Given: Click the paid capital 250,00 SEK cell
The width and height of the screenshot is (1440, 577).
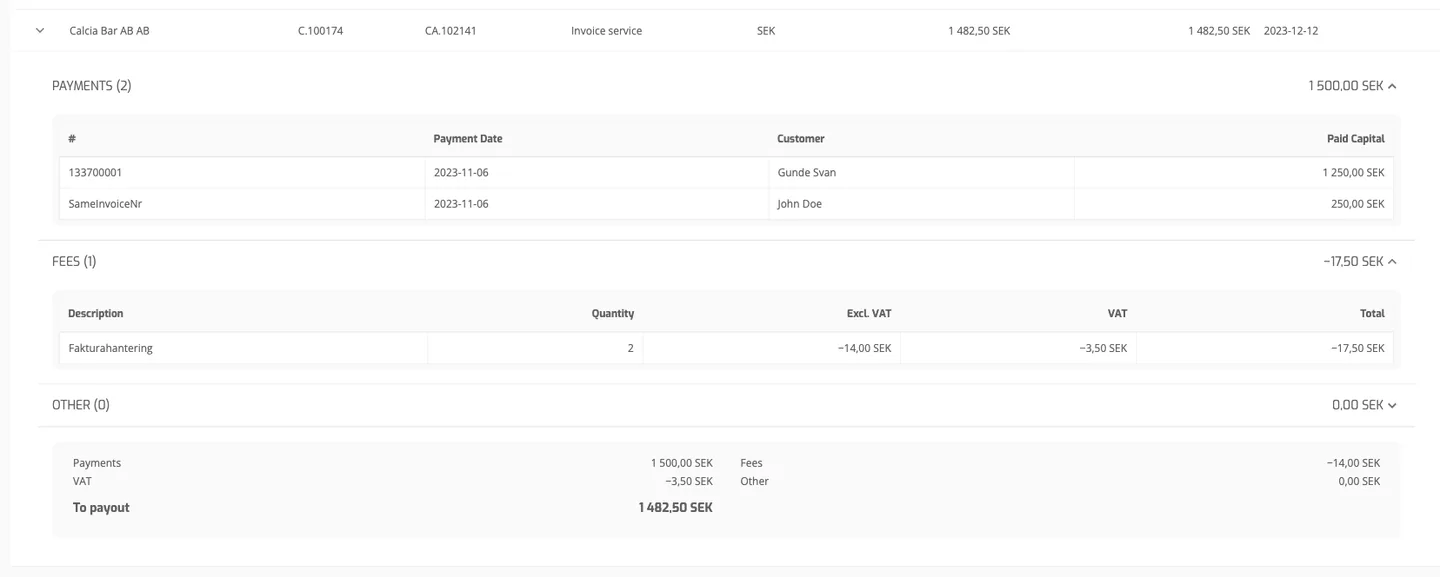Looking at the screenshot, I should [x=1234, y=204].
